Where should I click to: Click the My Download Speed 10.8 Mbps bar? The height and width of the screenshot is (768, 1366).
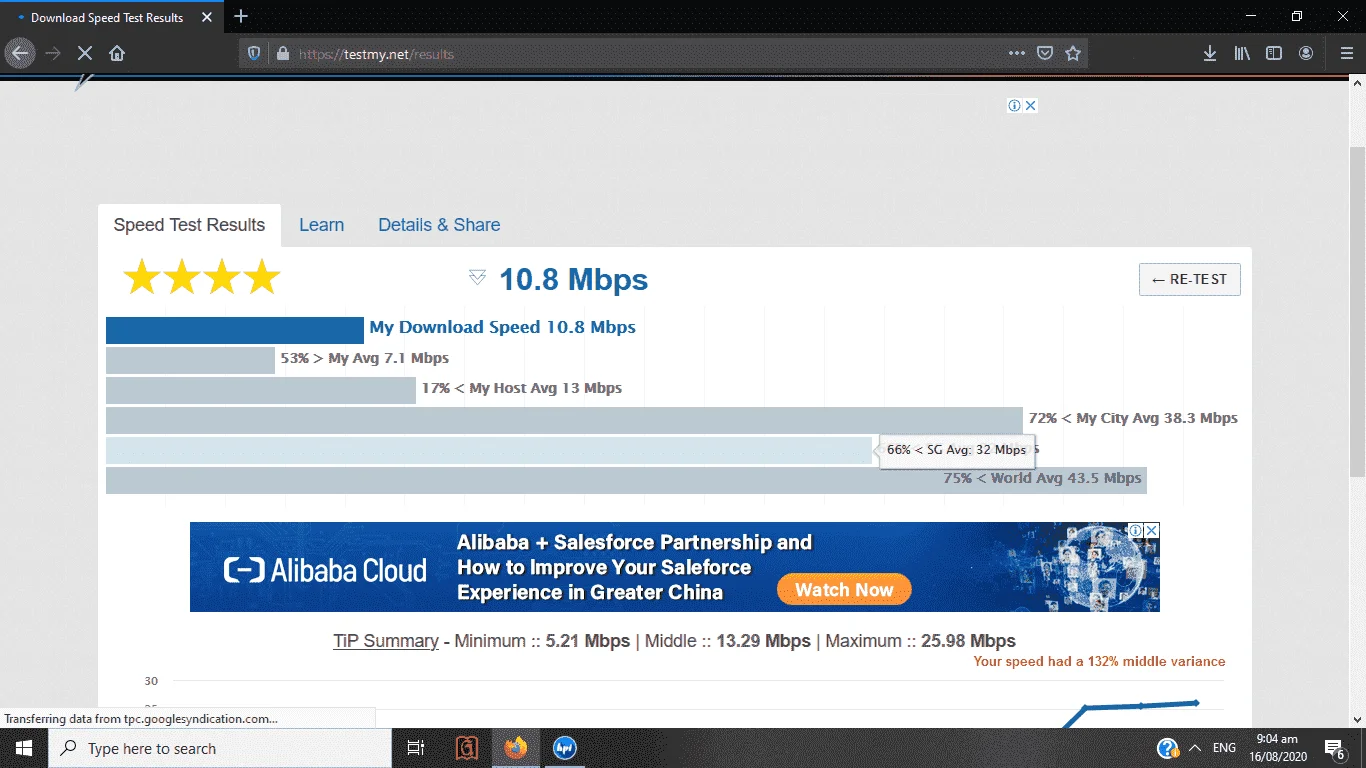pyautogui.click(x=235, y=330)
